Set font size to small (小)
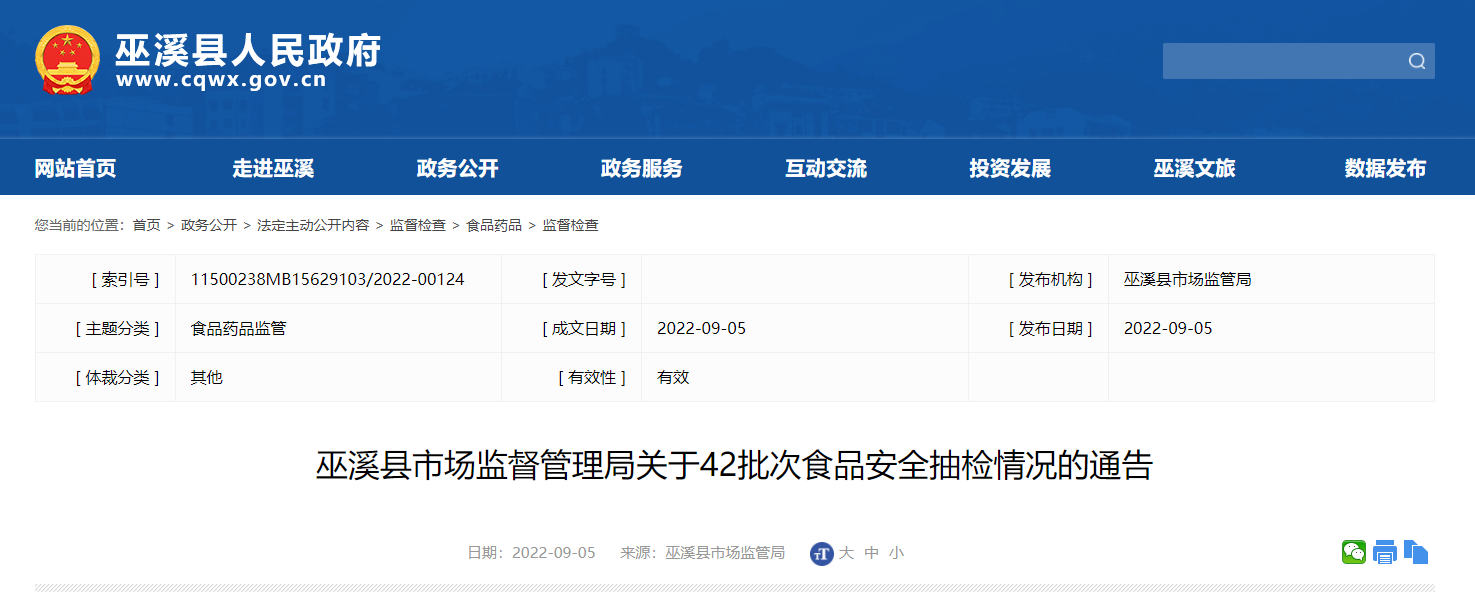 click(x=896, y=553)
